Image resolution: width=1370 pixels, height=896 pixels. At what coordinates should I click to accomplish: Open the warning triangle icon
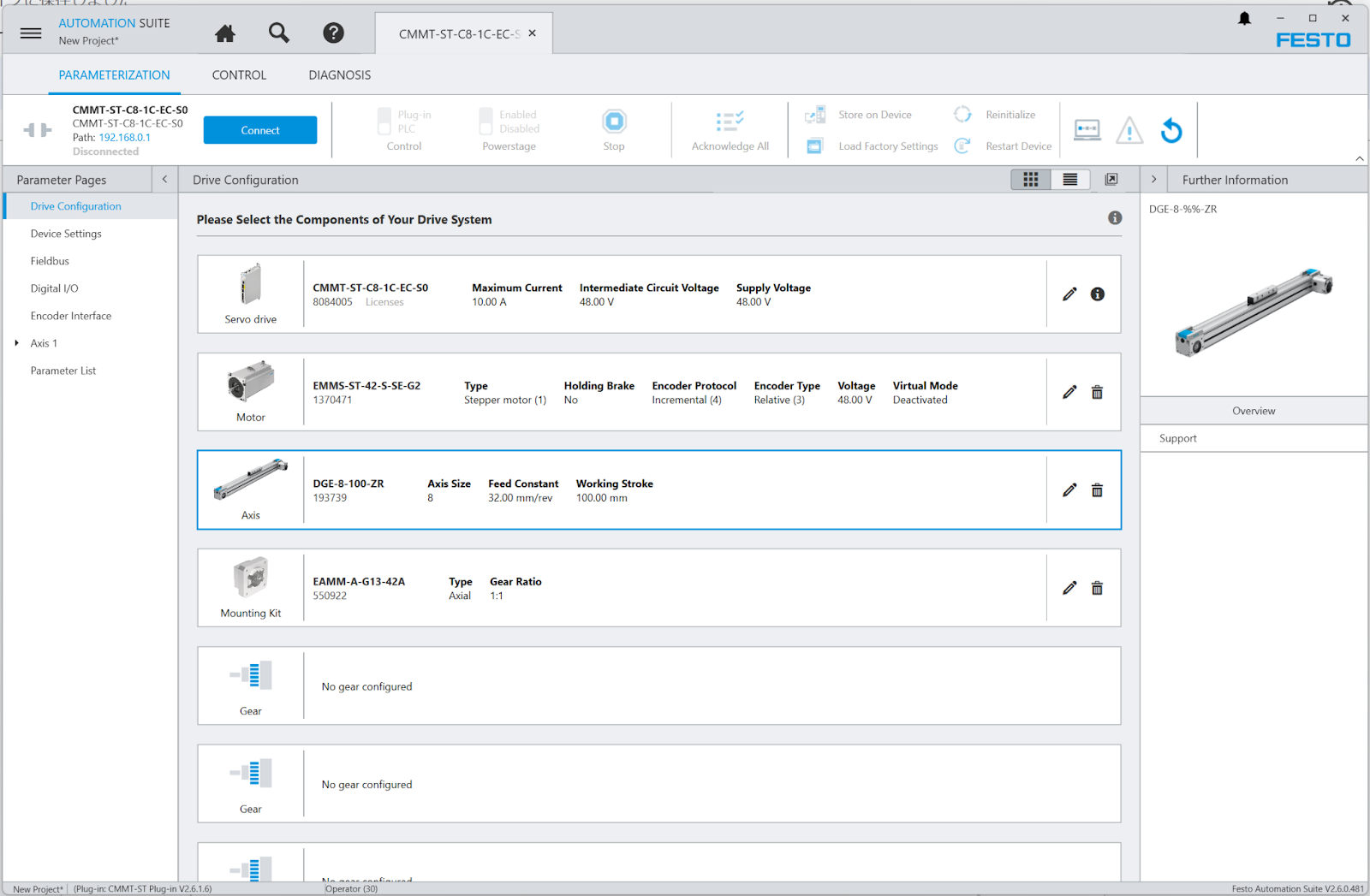[1129, 130]
